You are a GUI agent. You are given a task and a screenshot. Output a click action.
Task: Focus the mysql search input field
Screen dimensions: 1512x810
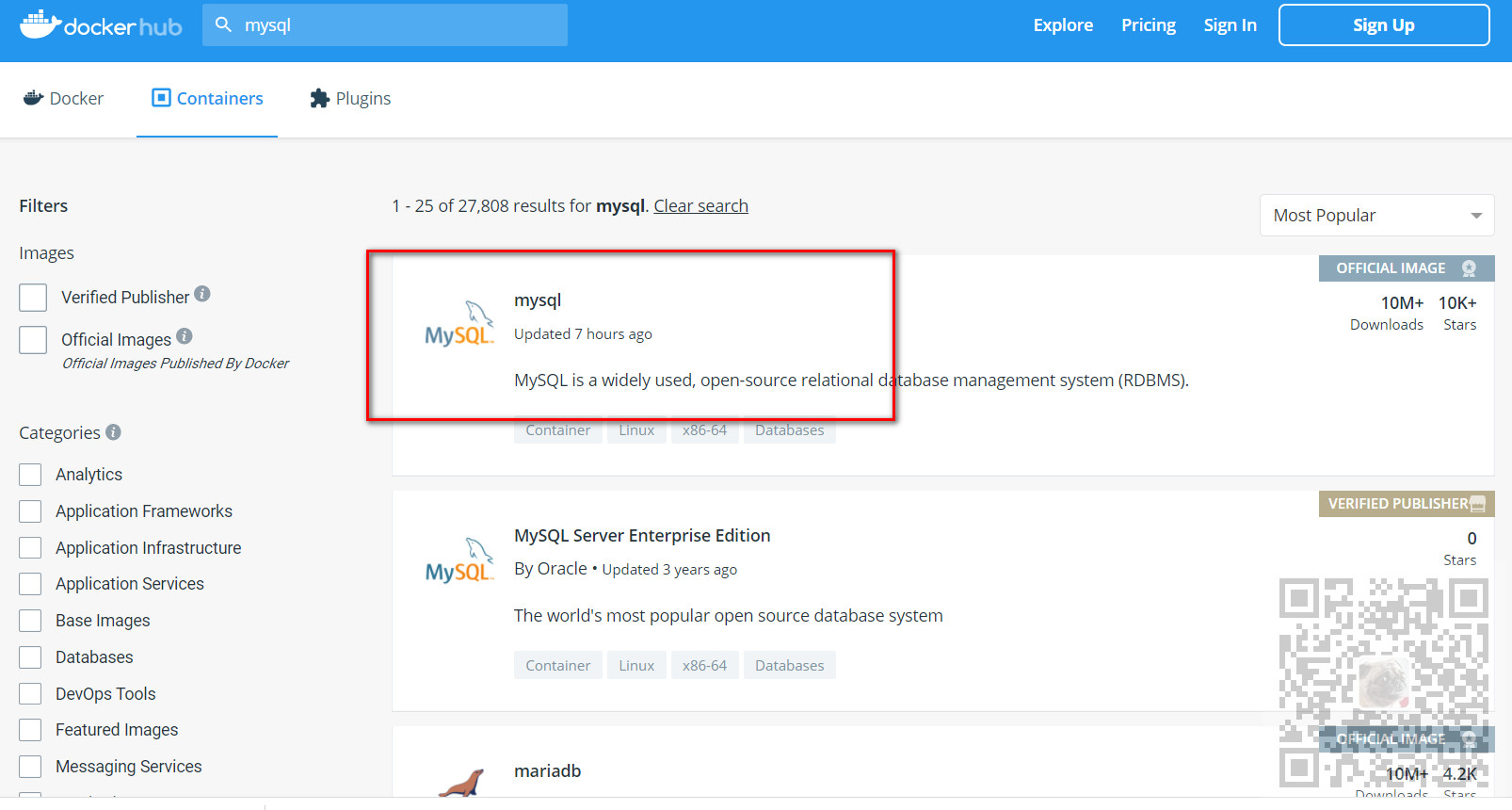click(x=385, y=25)
